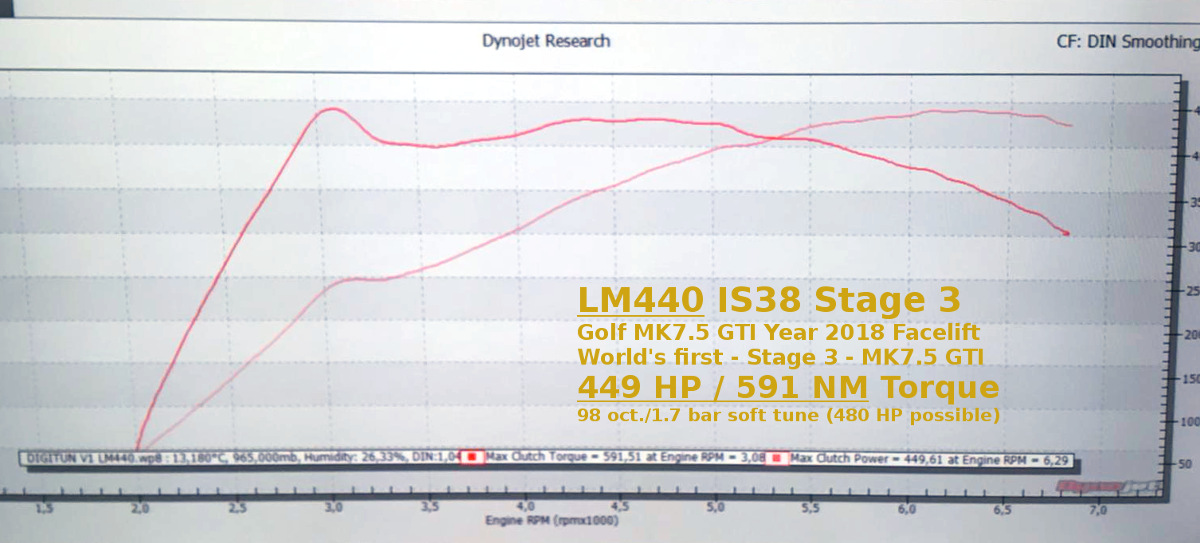This screenshot has width=1200, height=543.
Task: Click the red marker beside Max Clutch Power
Action: pyautogui.click(x=776, y=458)
